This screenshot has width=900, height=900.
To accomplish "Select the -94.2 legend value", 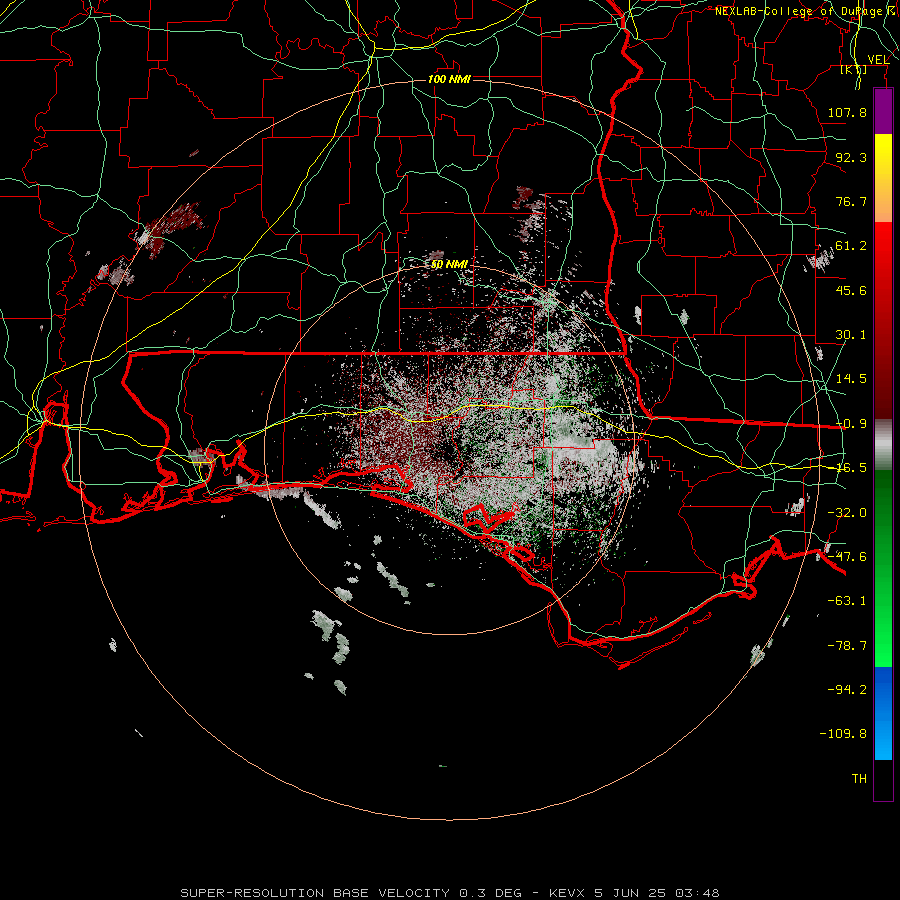I will [x=847, y=690].
